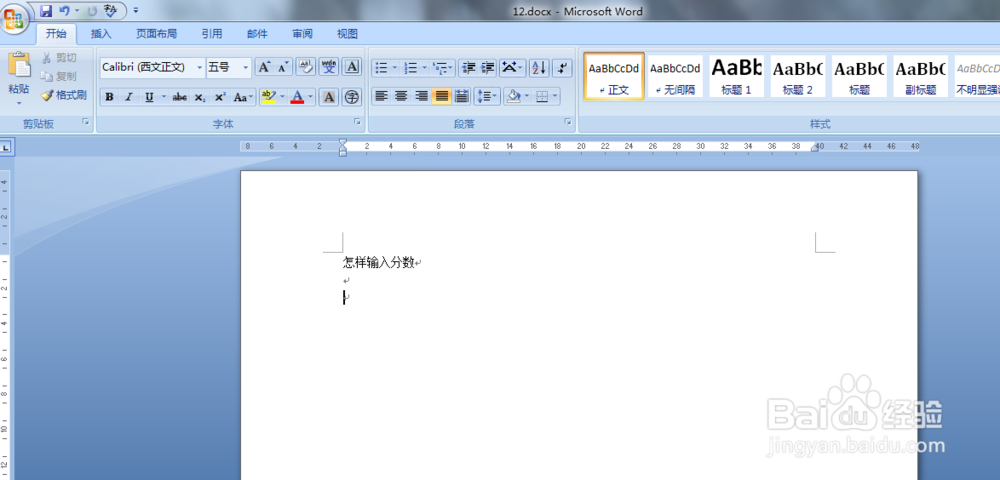Image resolution: width=1000 pixels, height=480 pixels.
Task: Show or hide paragraph marks
Action: [562, 67]
